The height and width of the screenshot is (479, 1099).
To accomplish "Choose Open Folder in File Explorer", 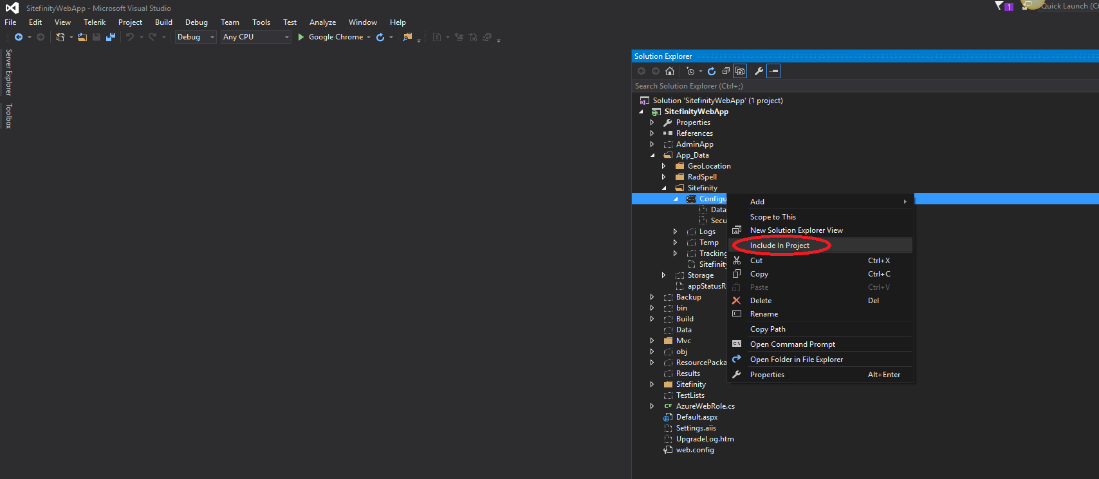I will coord(820,359).
